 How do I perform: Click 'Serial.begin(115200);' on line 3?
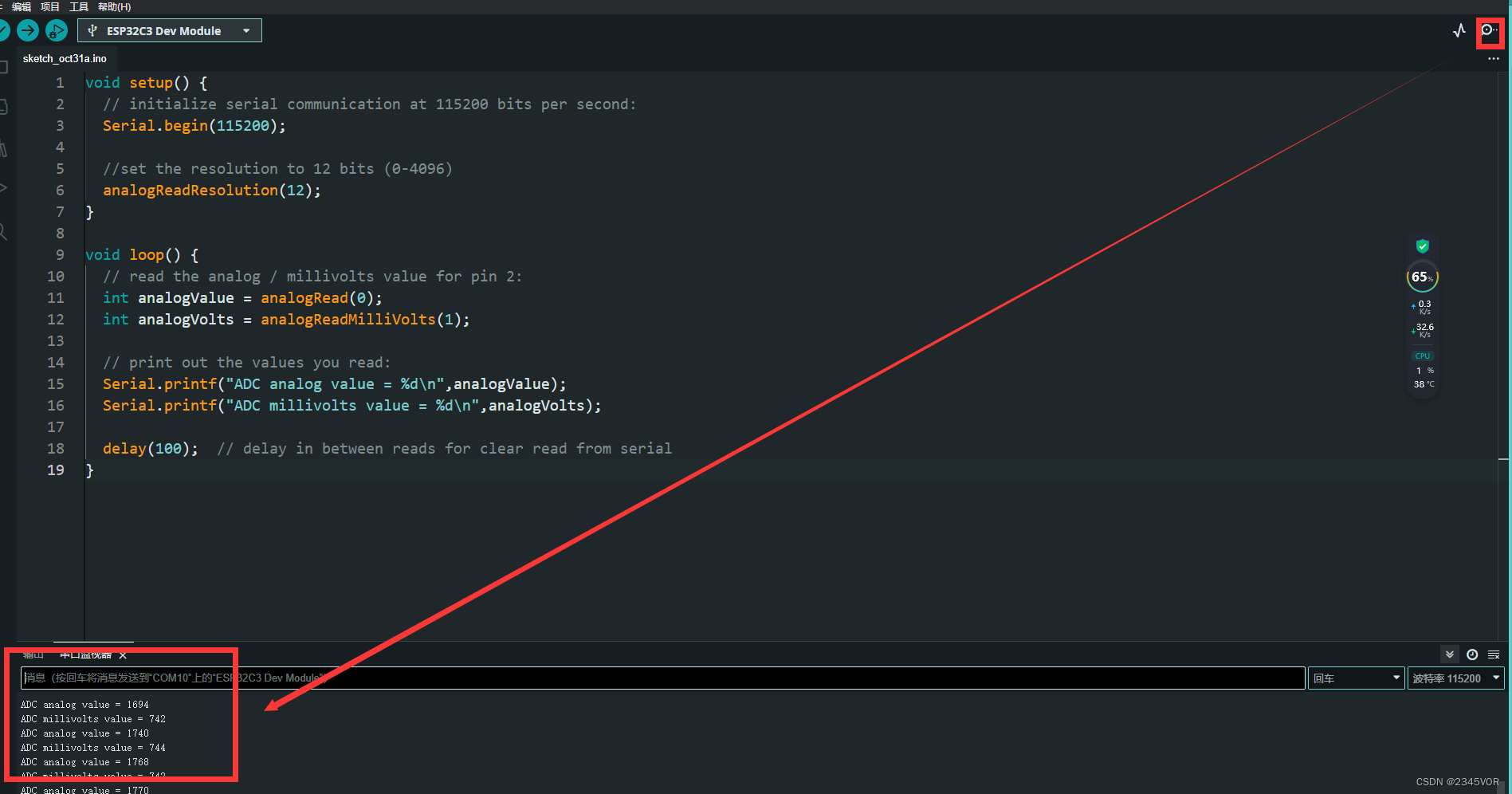(194, 126)
